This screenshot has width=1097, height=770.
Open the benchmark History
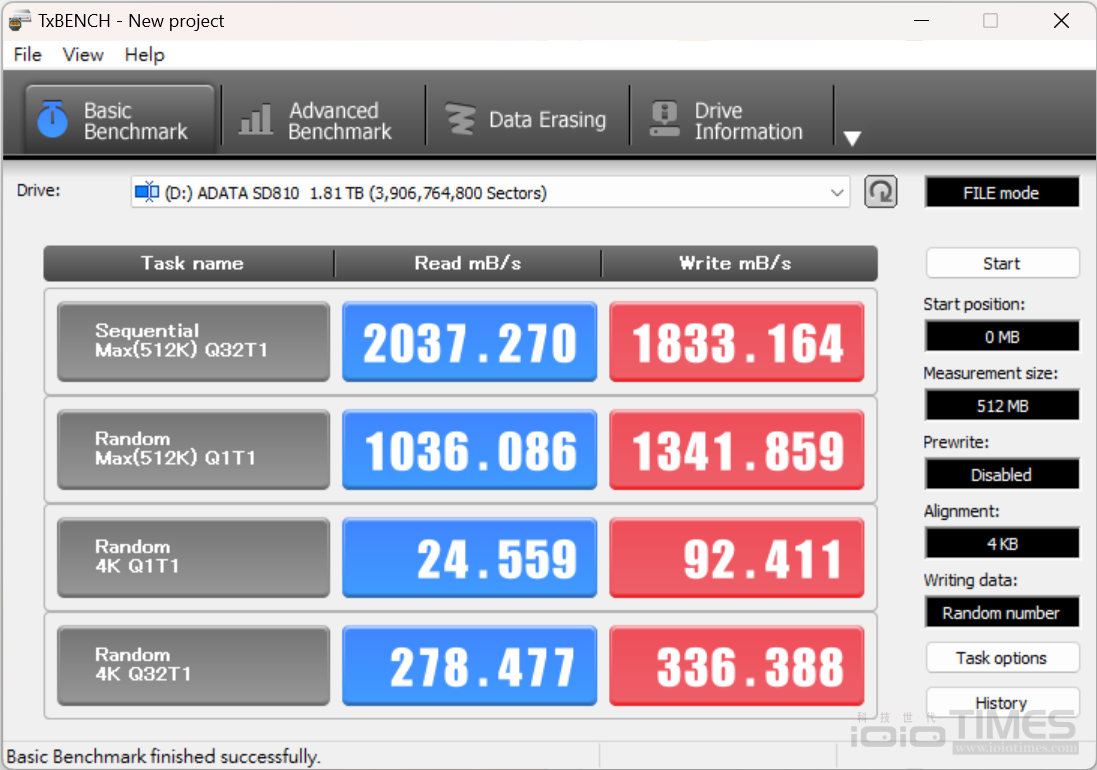coord(1001,703)
